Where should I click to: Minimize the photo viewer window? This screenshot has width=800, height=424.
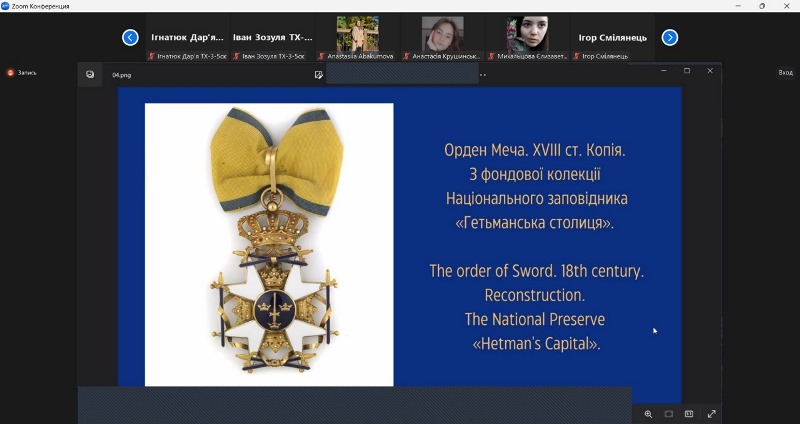click(663, 71)
